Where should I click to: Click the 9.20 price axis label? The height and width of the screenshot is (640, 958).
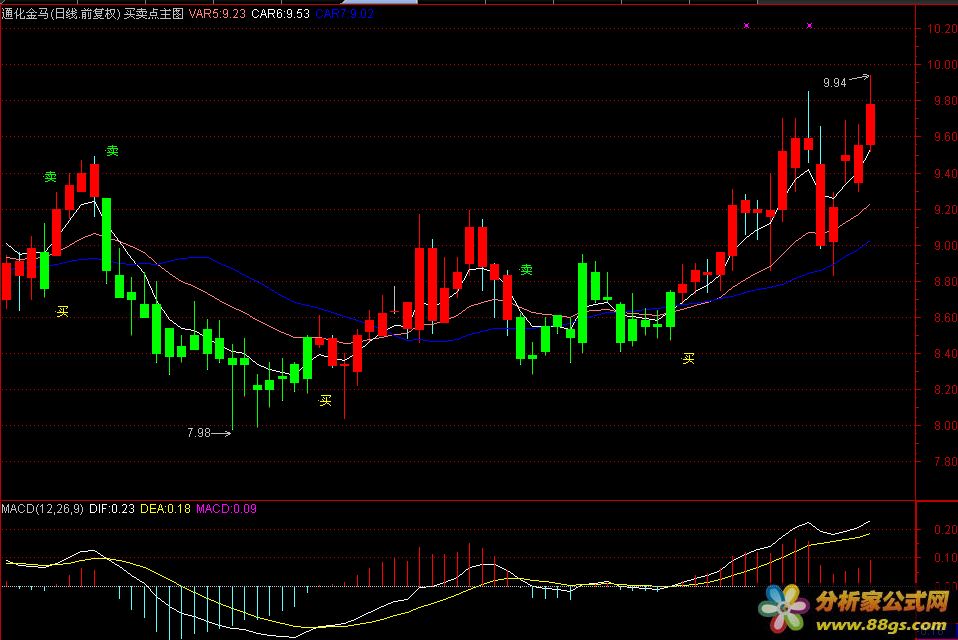(945, 209)
